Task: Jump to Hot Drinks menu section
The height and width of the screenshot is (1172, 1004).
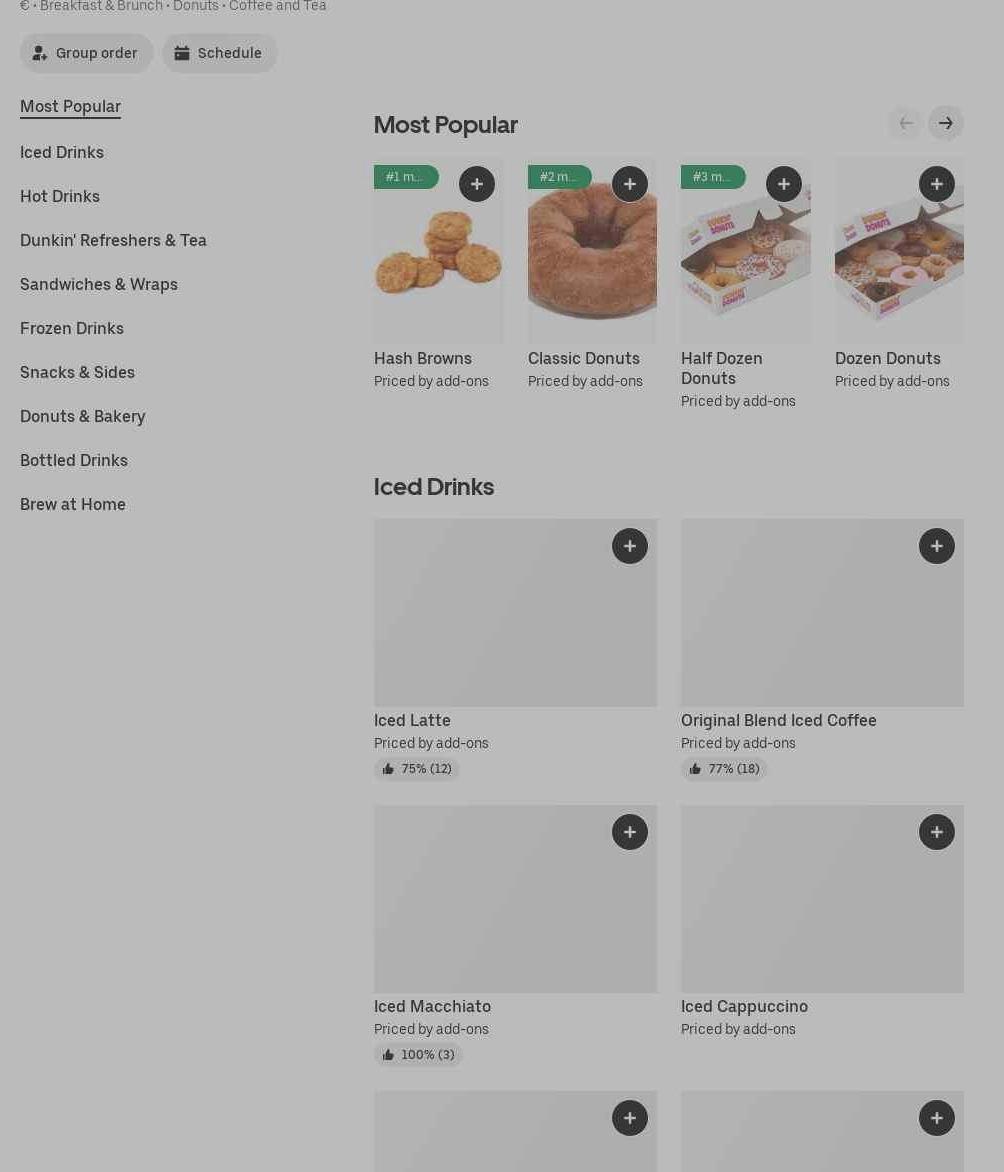Action: pyautogui.click(x=60, y=197)
